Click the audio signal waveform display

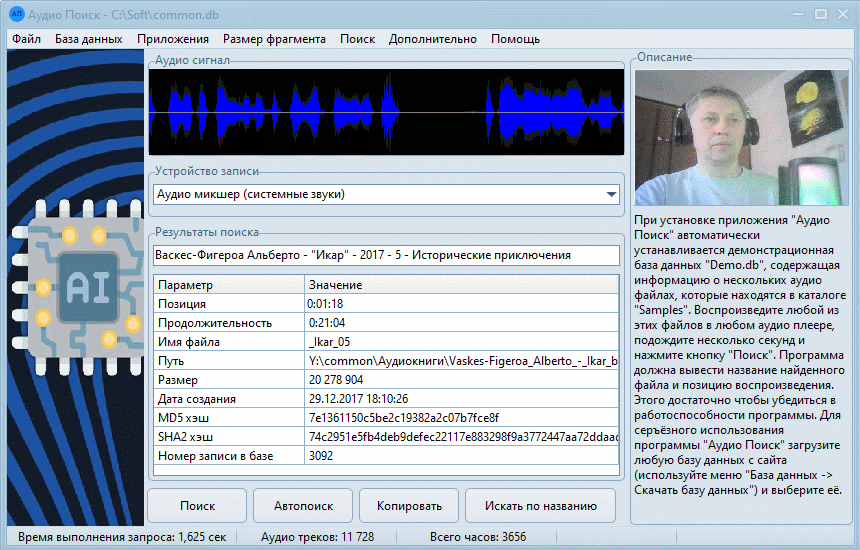386,111
